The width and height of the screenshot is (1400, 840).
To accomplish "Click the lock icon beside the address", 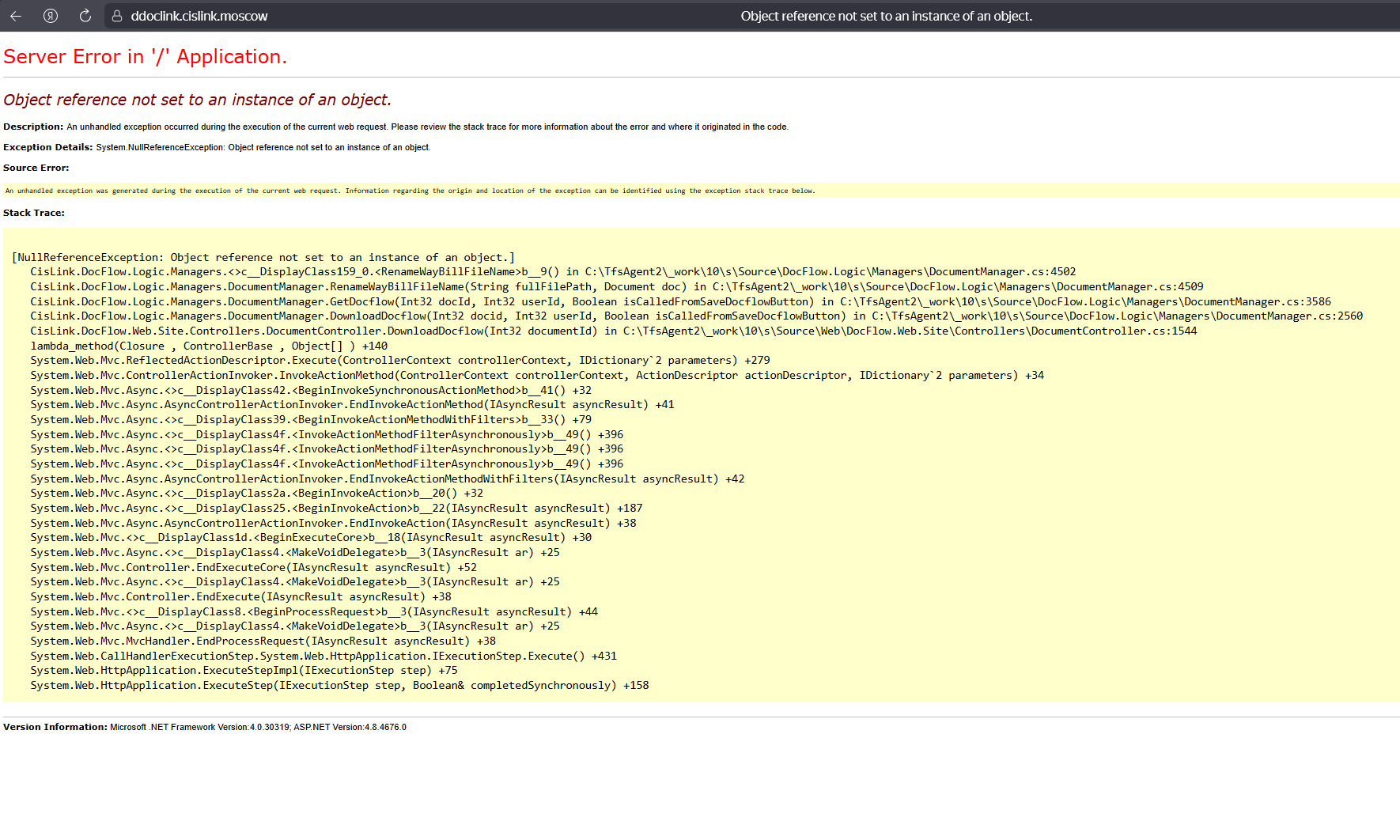I will click(x=117, y=16).
